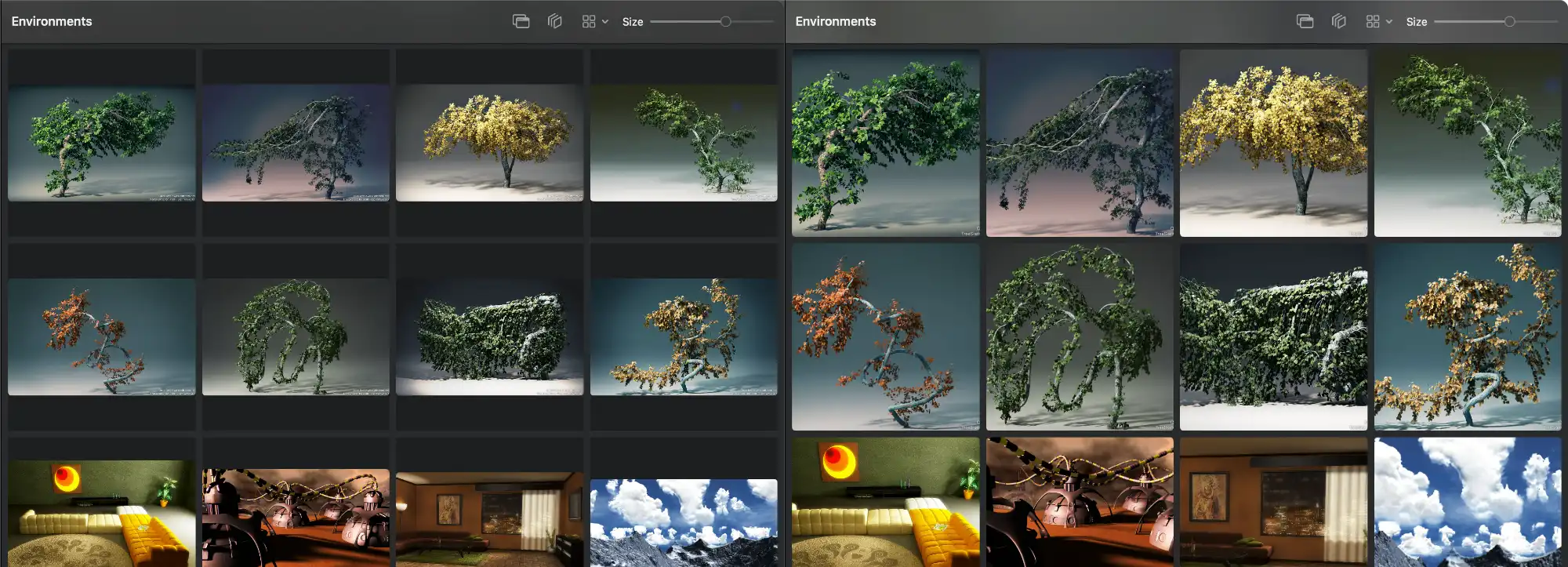Select orange-leaved spiral tree thumbnail in right panel

886,336
